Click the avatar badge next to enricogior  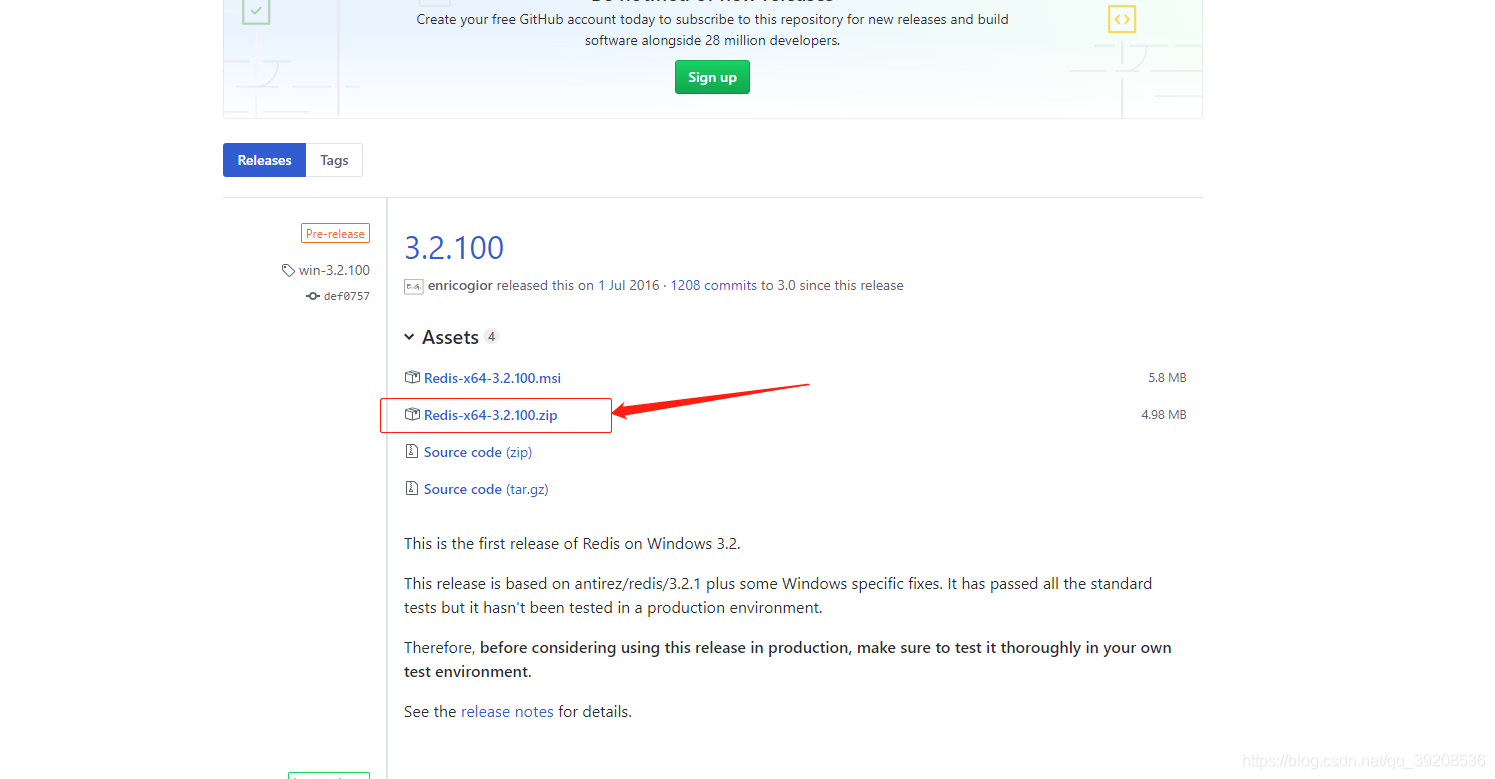point(413,285)
